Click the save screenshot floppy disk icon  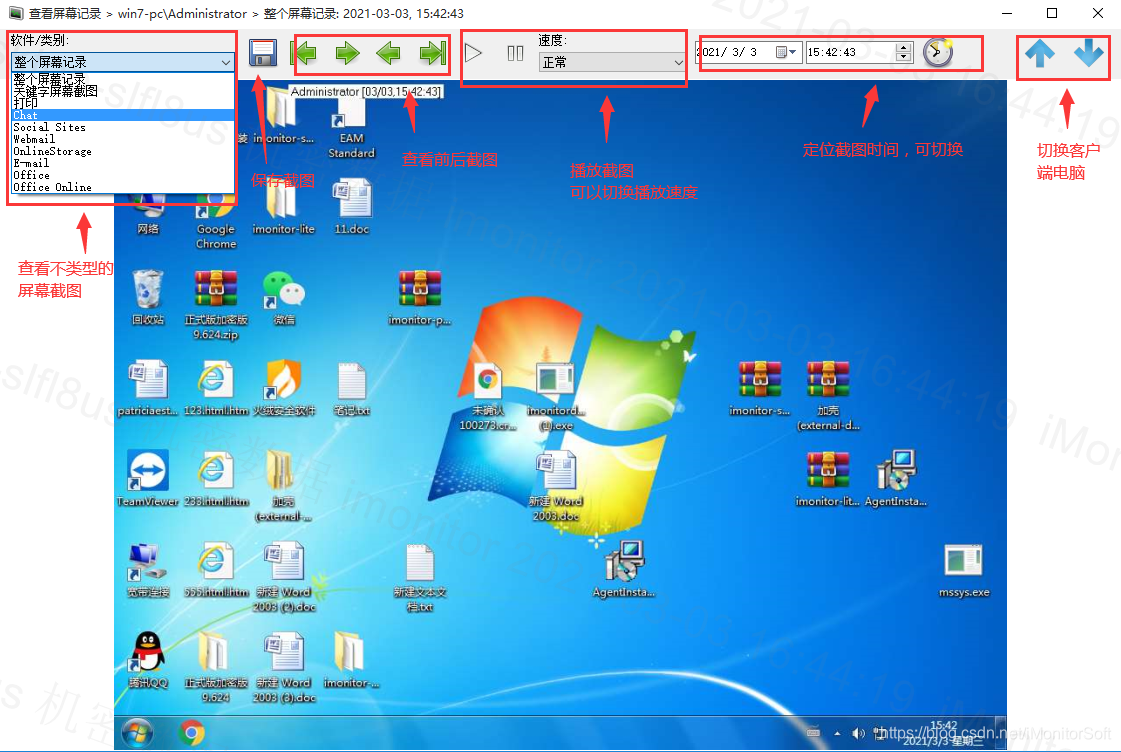click(x=262, y=53)
